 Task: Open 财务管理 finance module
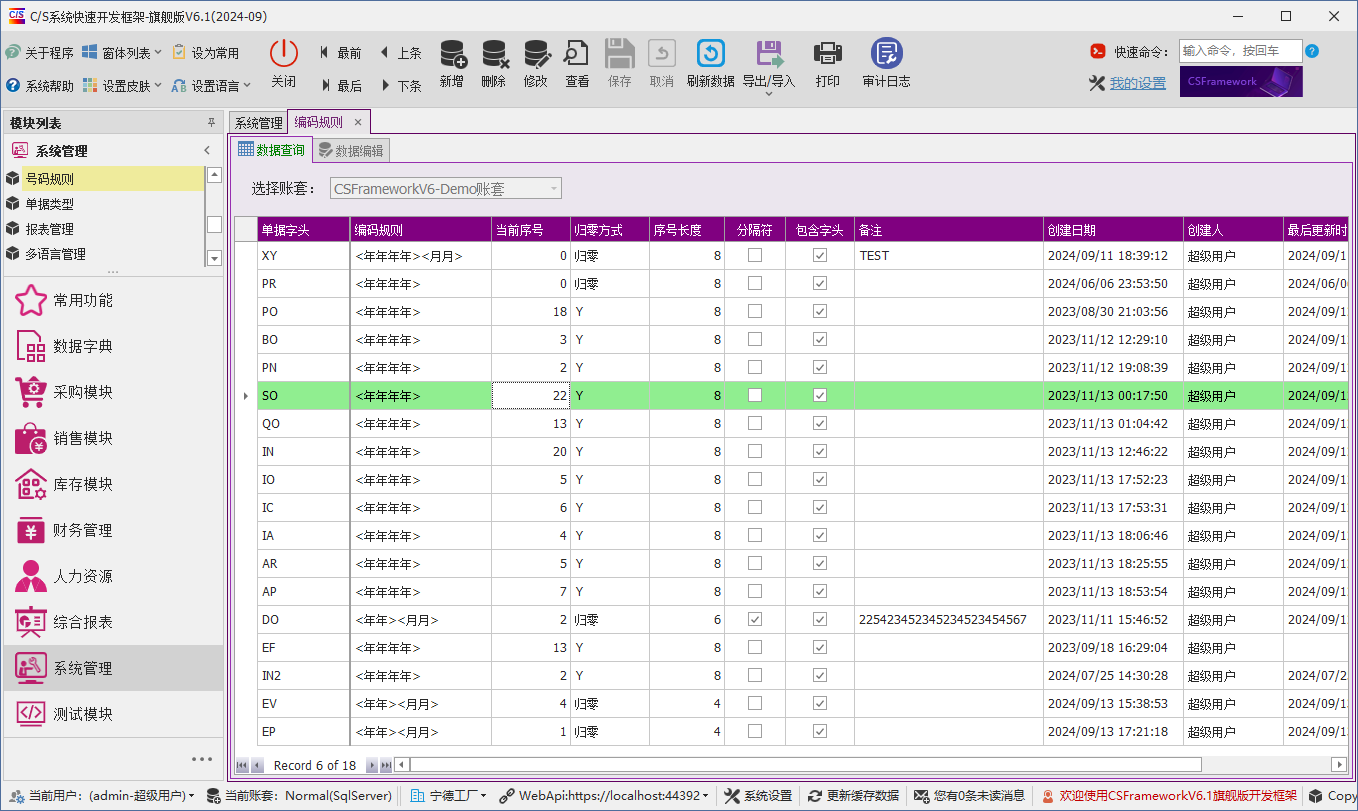tap(113, 530)
